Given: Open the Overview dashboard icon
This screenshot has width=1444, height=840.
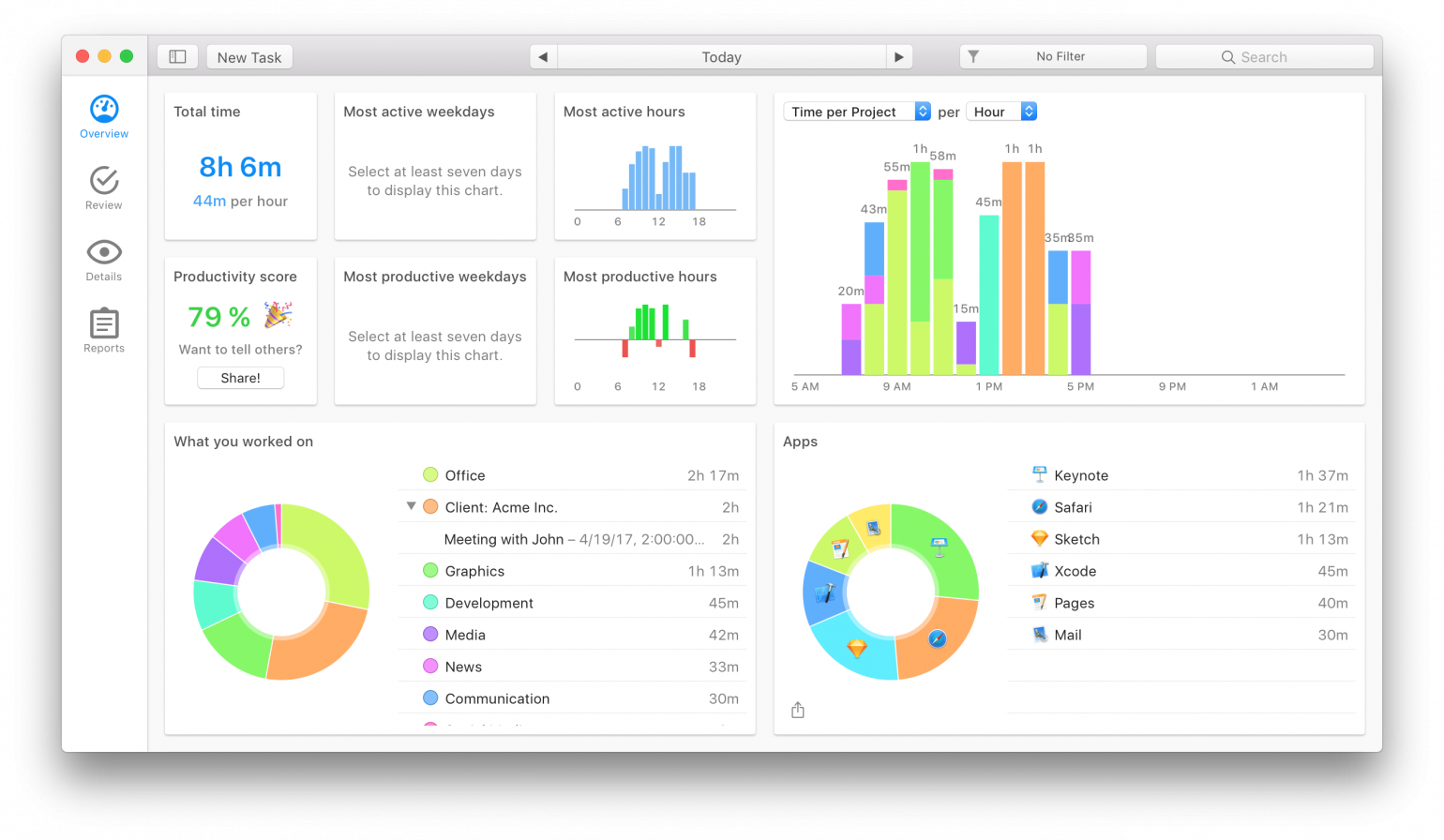Looking at the screenshot, I should (104, 110).
